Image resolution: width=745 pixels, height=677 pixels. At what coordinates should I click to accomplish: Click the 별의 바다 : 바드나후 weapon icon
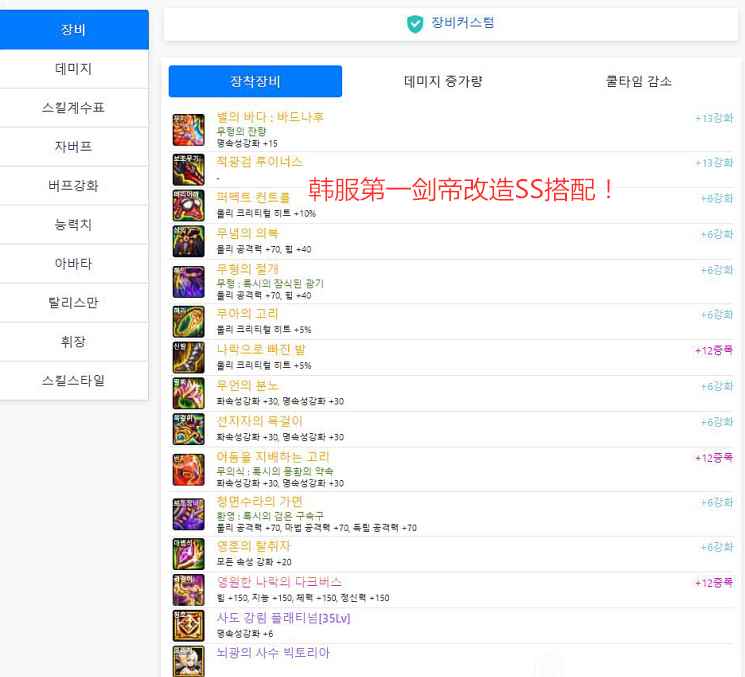point(187,128)
